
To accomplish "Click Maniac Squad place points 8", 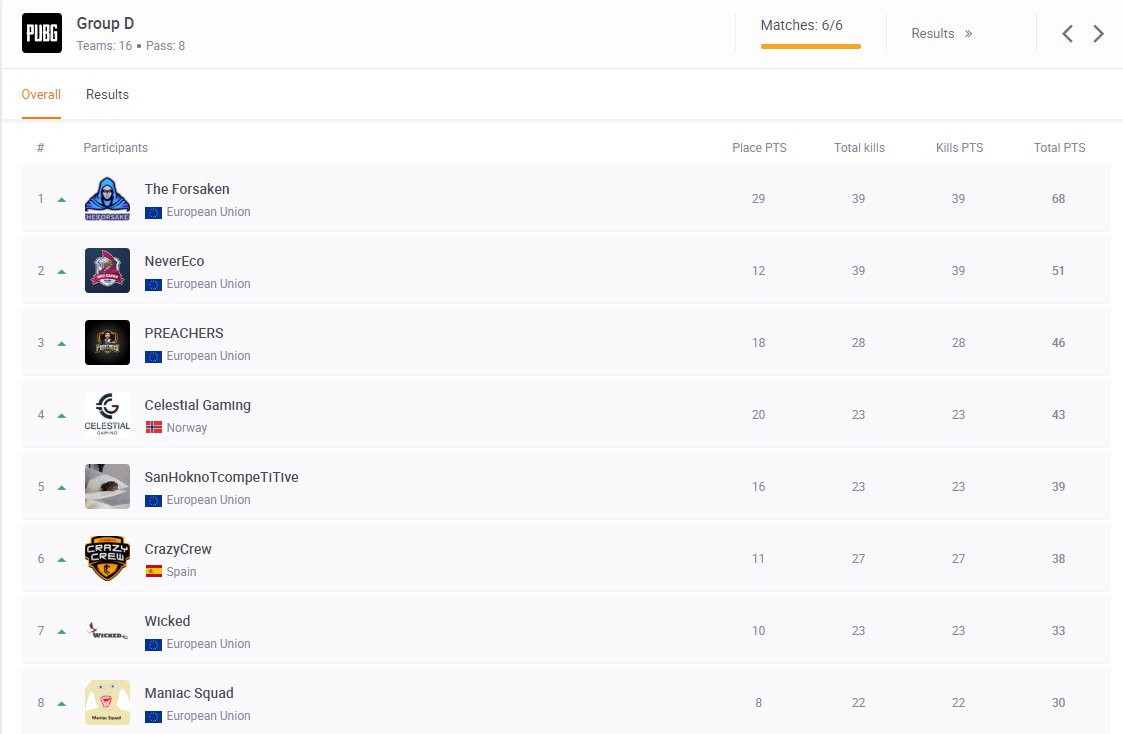I will (x=758, y=703).
